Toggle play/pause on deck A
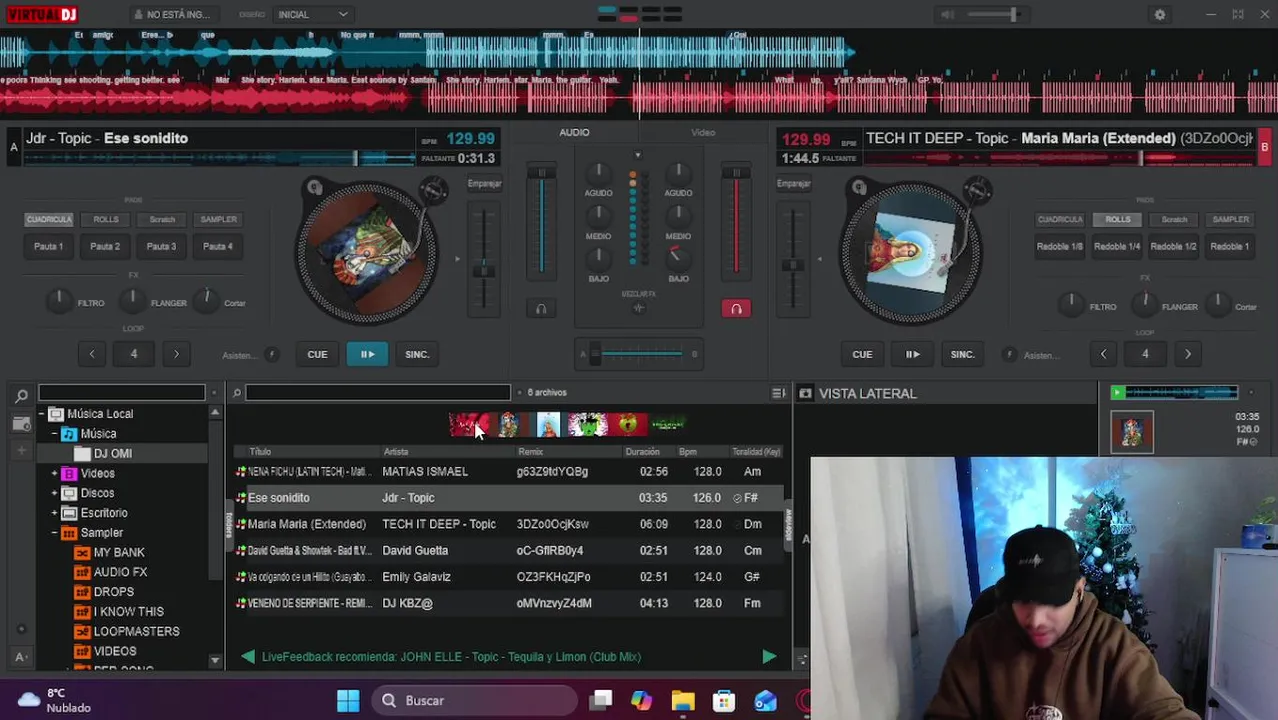This screenshot has width=1278, height=720. tap(367, 354)
